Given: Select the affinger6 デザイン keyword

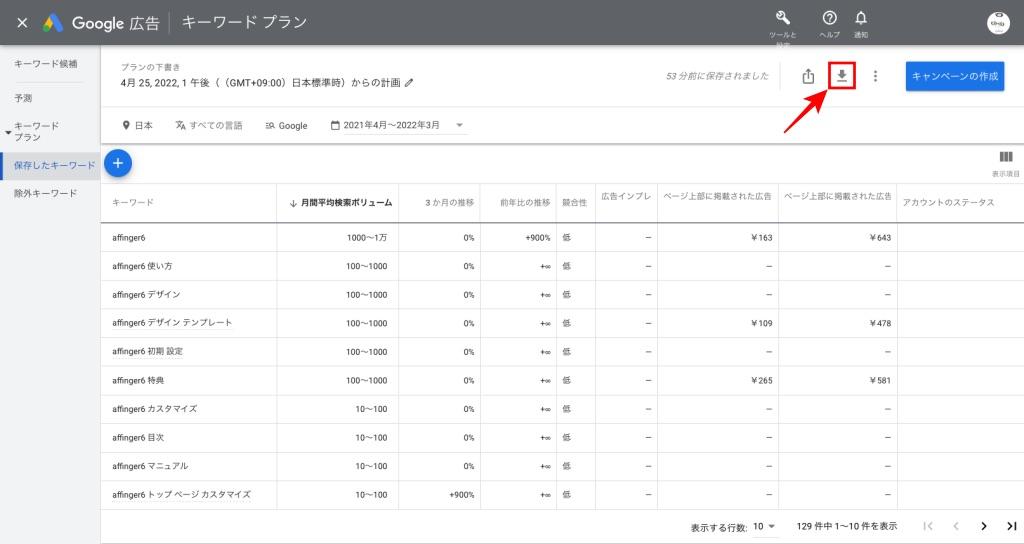Looking at the screenshot, I should 146,295.
